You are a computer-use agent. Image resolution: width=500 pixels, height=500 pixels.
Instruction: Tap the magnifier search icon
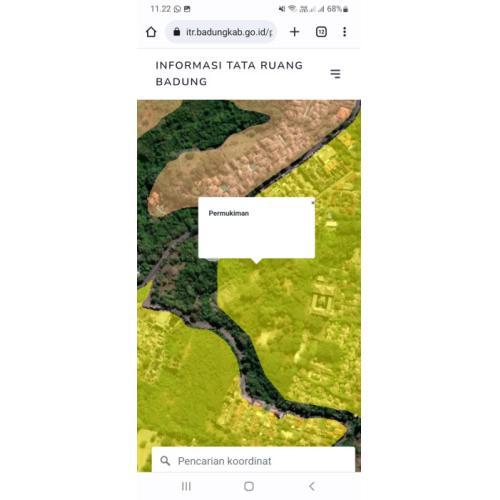click(165, 461)
